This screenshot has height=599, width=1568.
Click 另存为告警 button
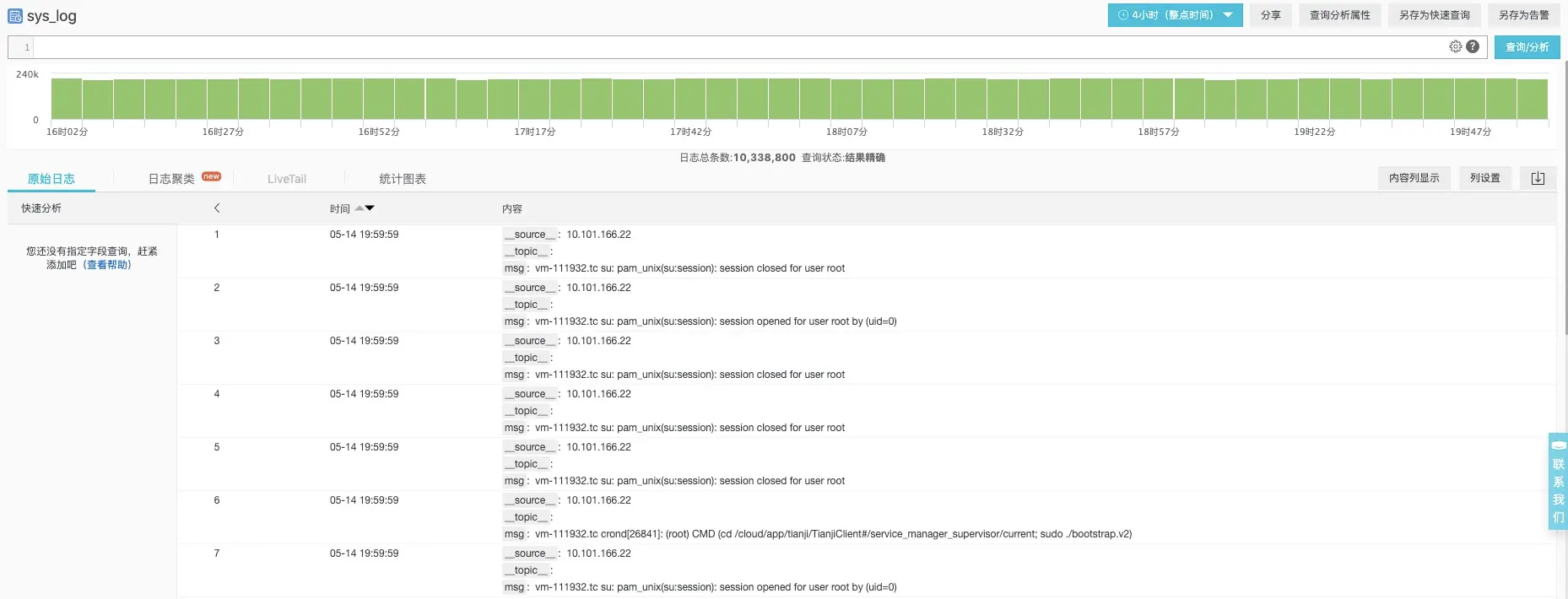pyautogui.click(x=1523, y=15)
